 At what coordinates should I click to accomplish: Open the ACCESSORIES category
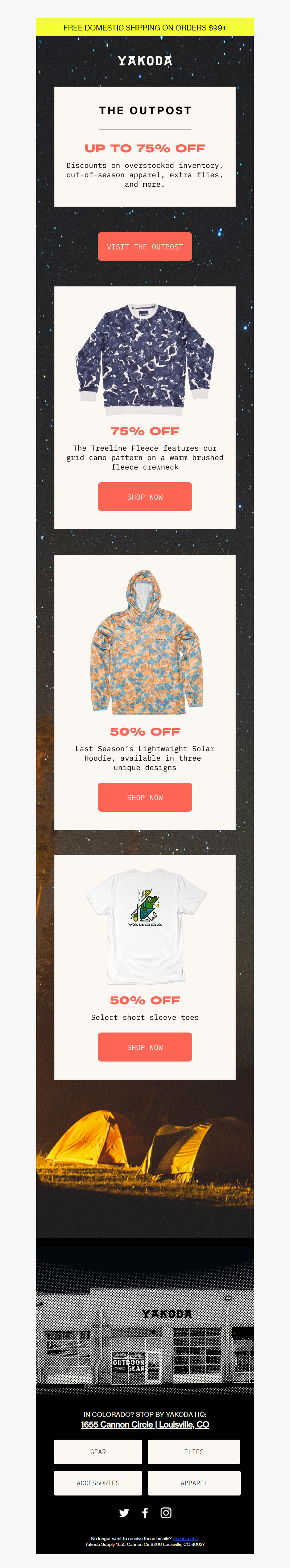(98, 1483)
